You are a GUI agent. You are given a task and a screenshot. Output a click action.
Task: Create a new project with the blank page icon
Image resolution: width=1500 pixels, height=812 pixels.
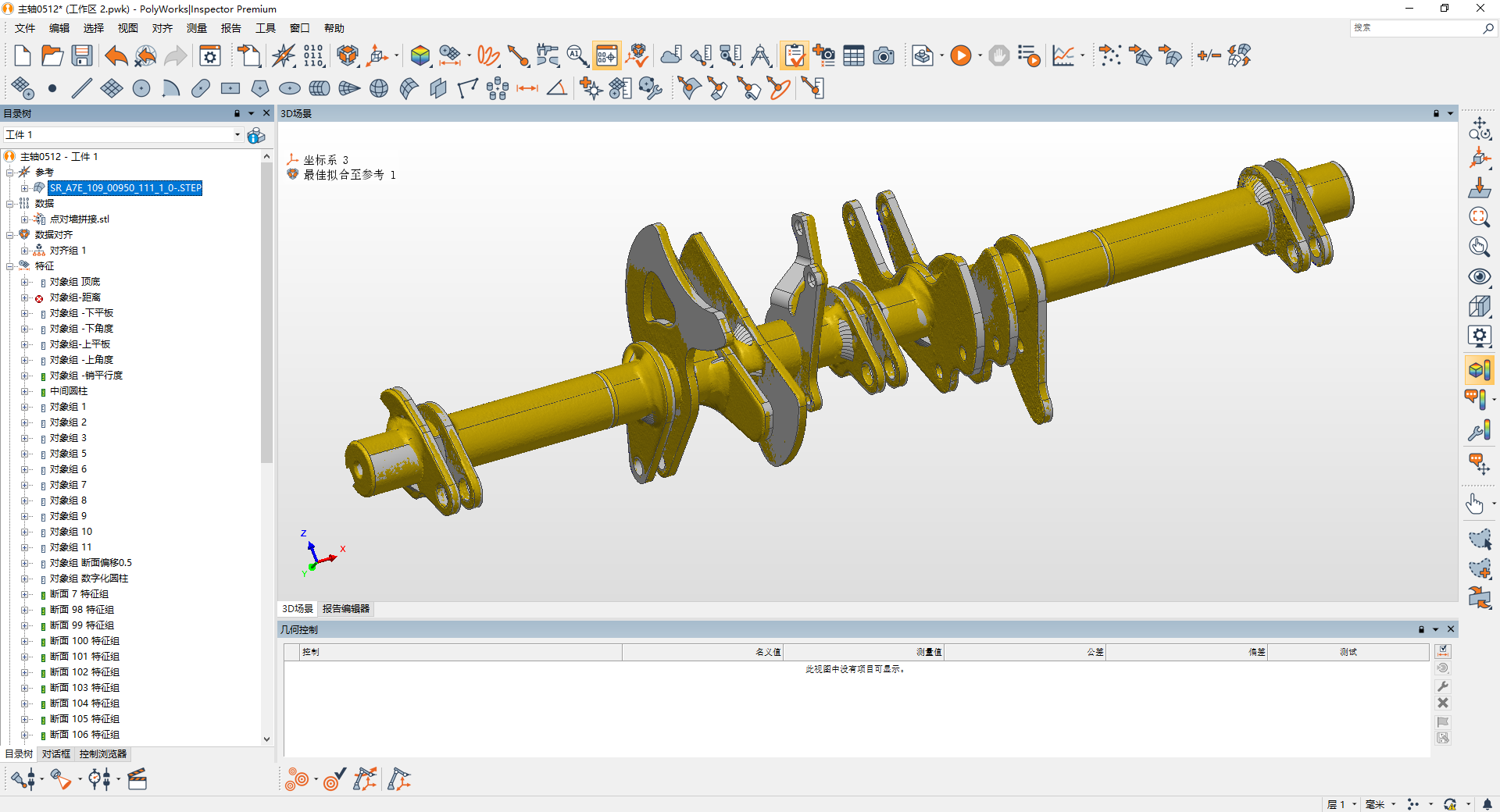[22, 56]
